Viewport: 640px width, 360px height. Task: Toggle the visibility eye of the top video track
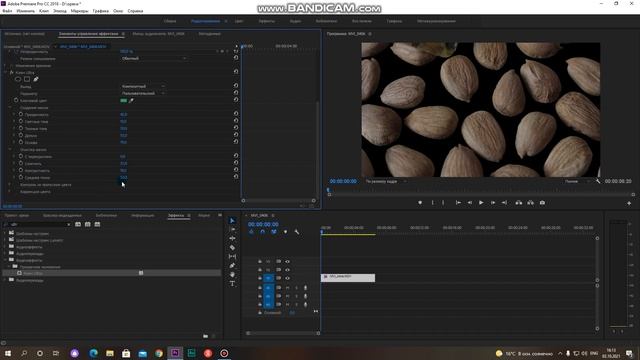click(287, 261)
